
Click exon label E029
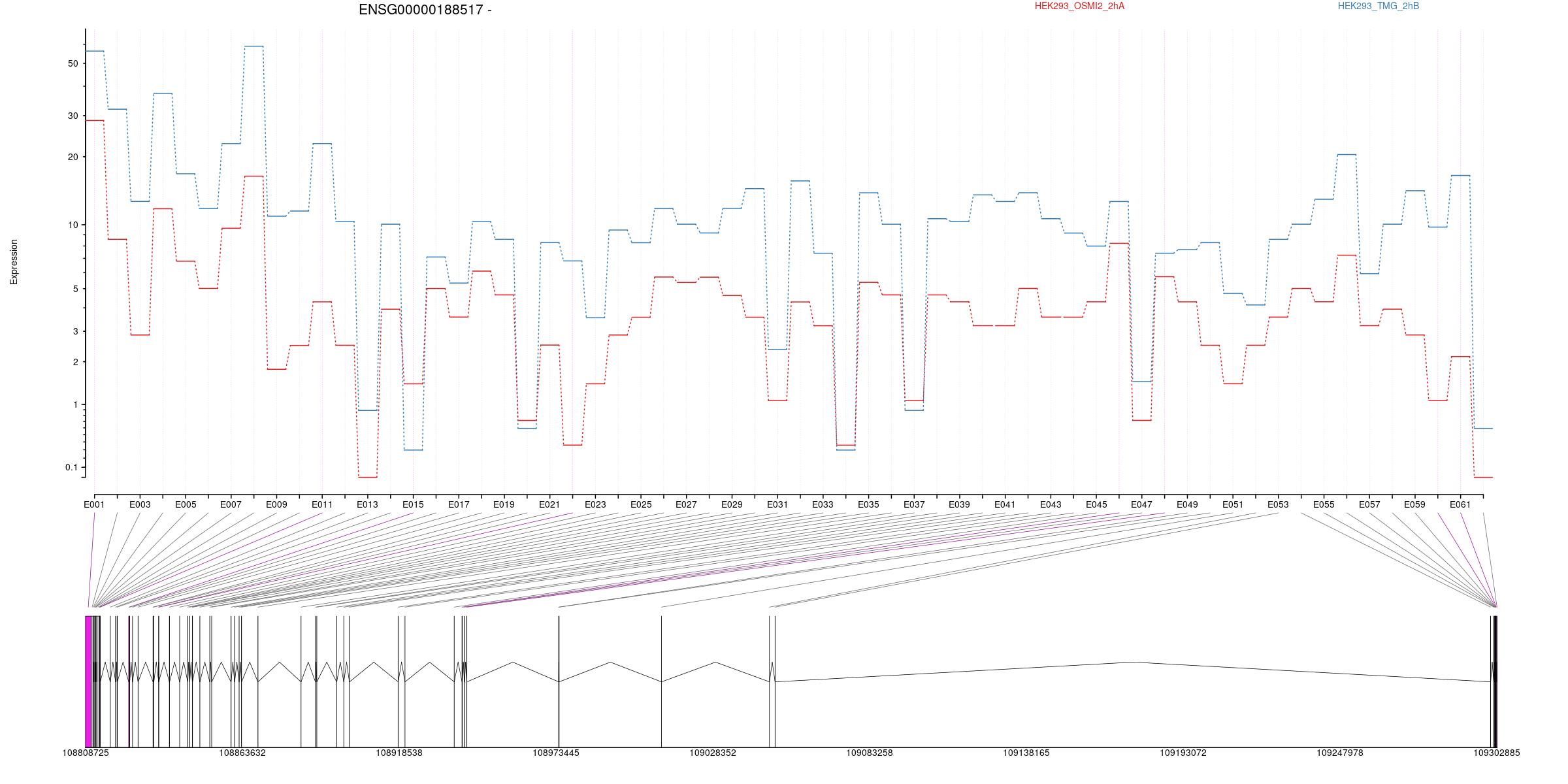pyautogui.click(x=732, y=504)
